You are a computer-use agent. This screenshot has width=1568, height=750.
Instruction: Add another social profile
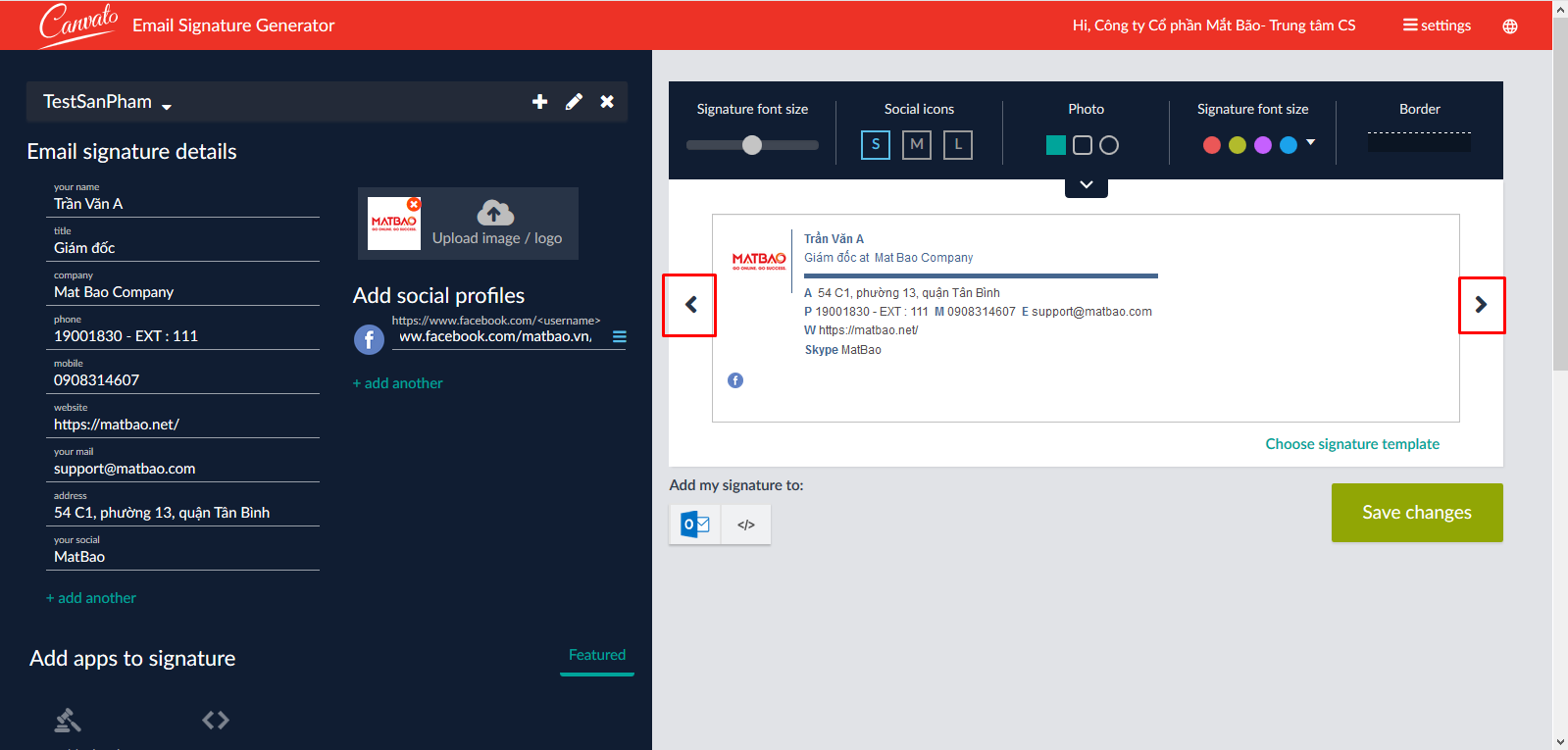[x=398, y=383]
